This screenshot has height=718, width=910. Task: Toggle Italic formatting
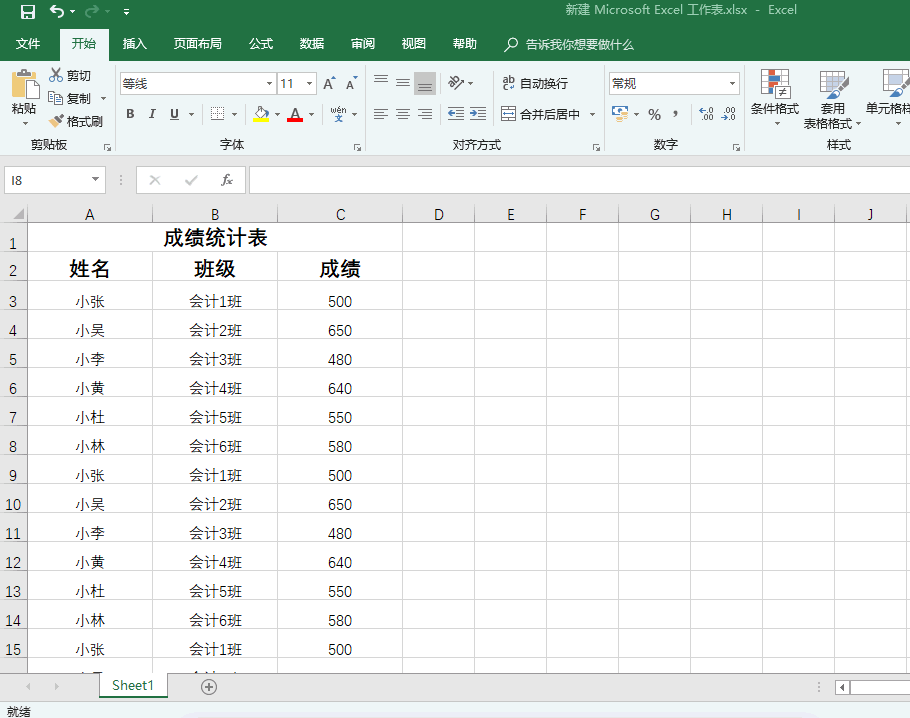tap(152, 114)
